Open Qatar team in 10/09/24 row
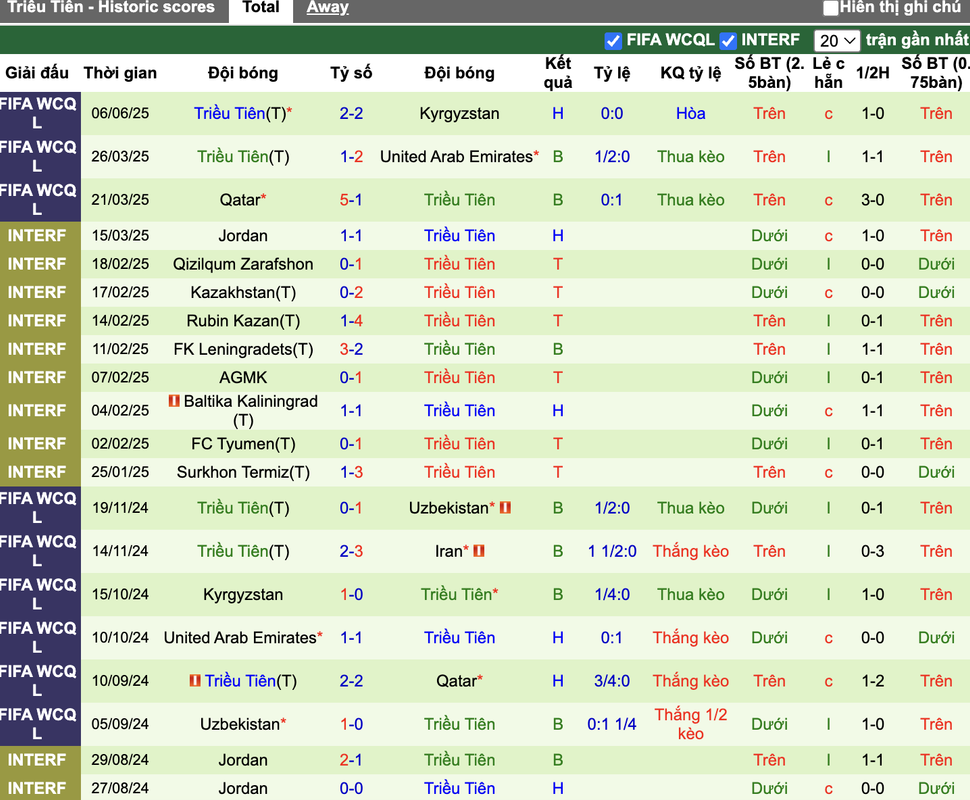The image size is (970, 800). (459, 681)
